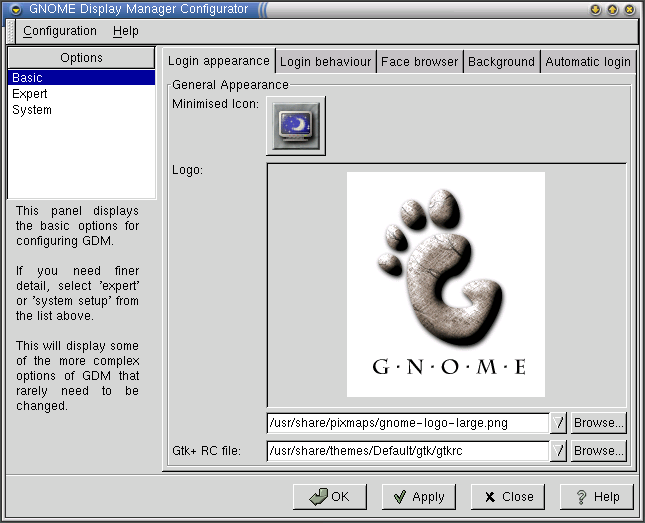Open the window menu icon in title bar
The width and height of the screenshot is (645, 523).
16,9
